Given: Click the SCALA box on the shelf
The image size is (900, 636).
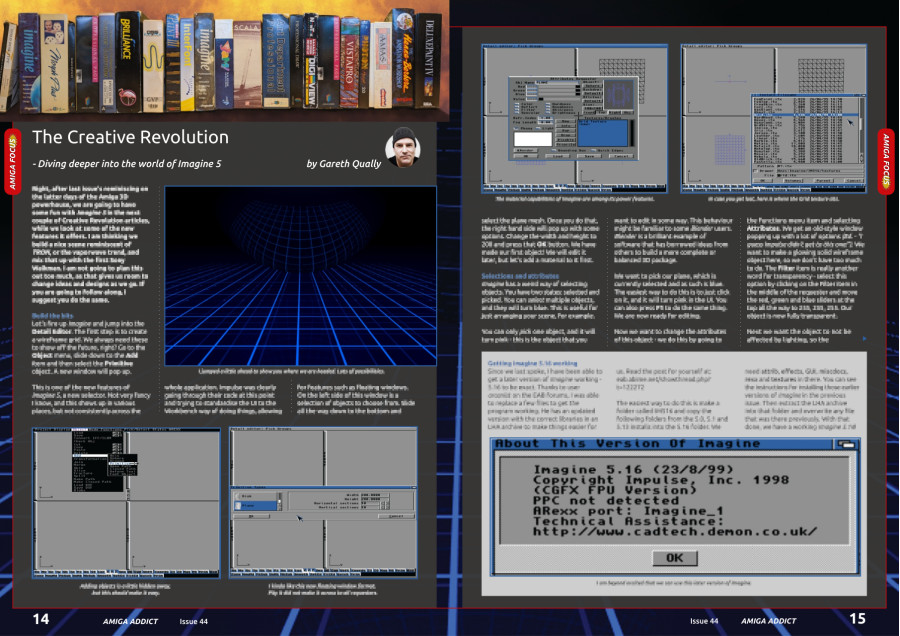Looking at the screenshot, I should 247,64.
